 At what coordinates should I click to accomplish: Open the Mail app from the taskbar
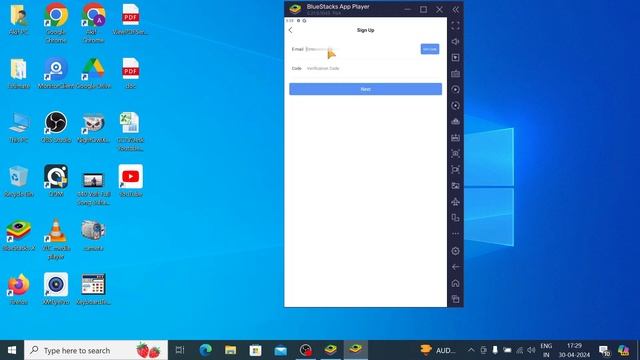281,350
